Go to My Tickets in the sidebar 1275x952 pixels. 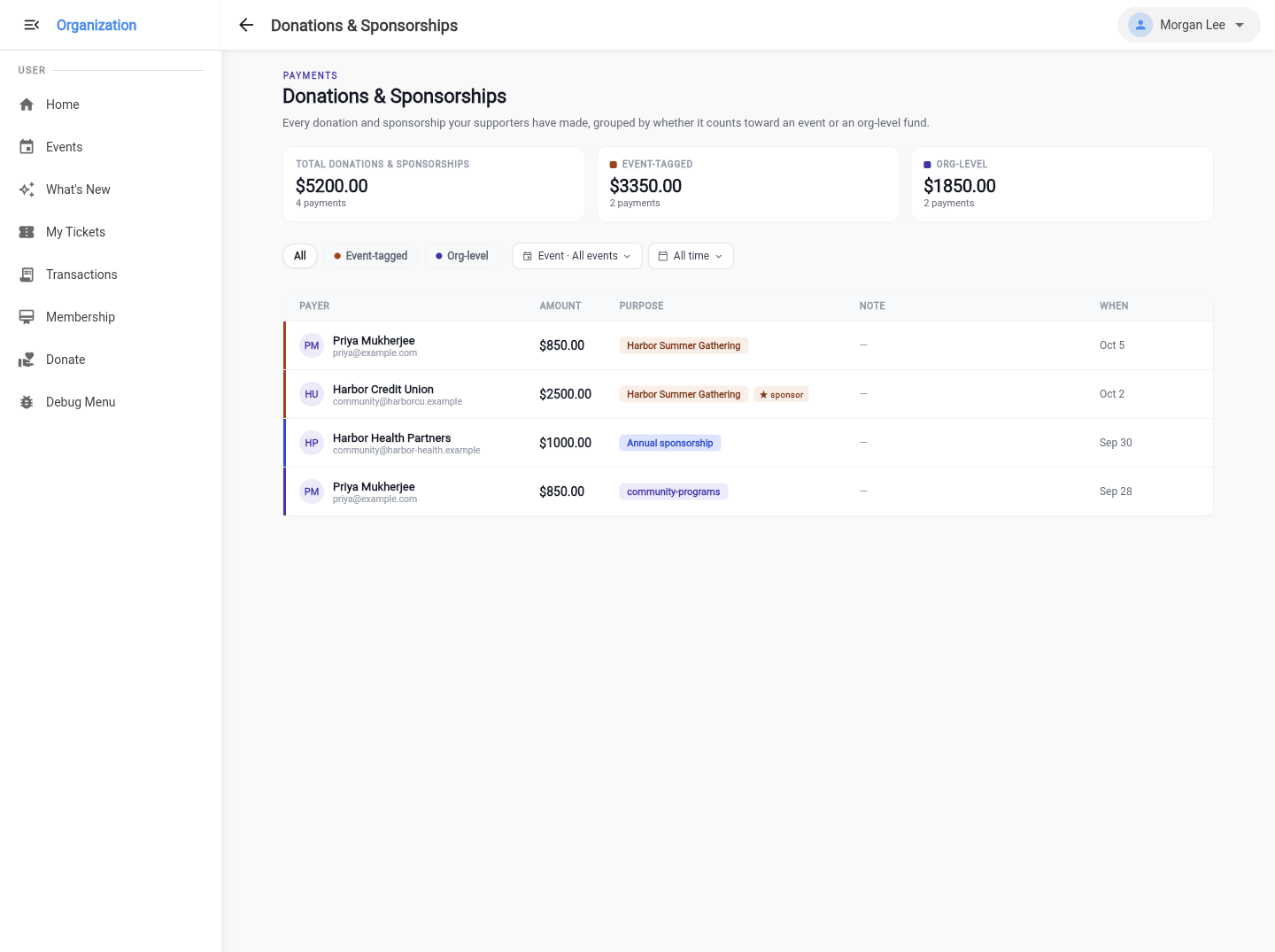(x=111, y=232)
